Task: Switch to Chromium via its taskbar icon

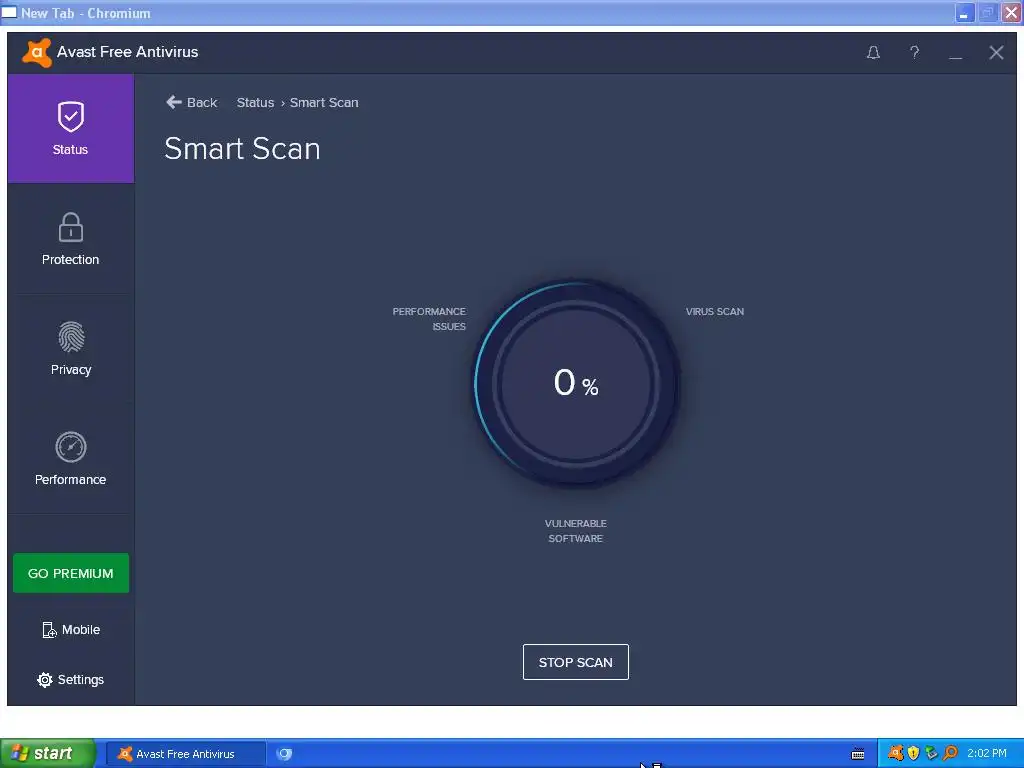Action: click(284, 754)
